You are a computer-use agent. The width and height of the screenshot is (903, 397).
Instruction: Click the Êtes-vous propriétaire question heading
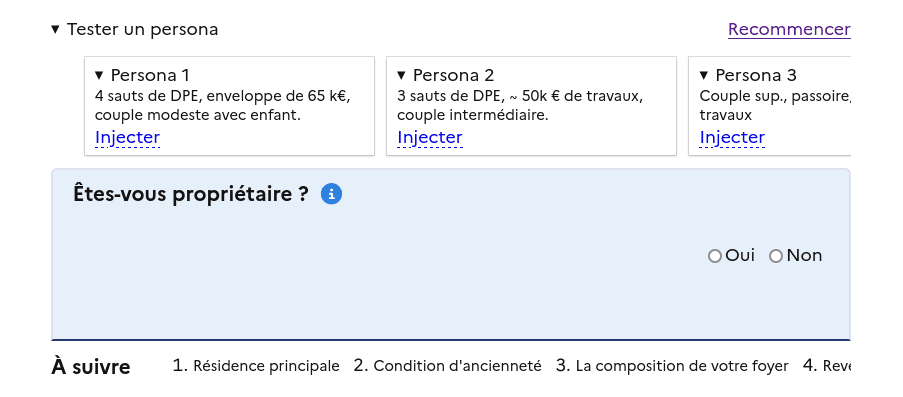point(191,194)
